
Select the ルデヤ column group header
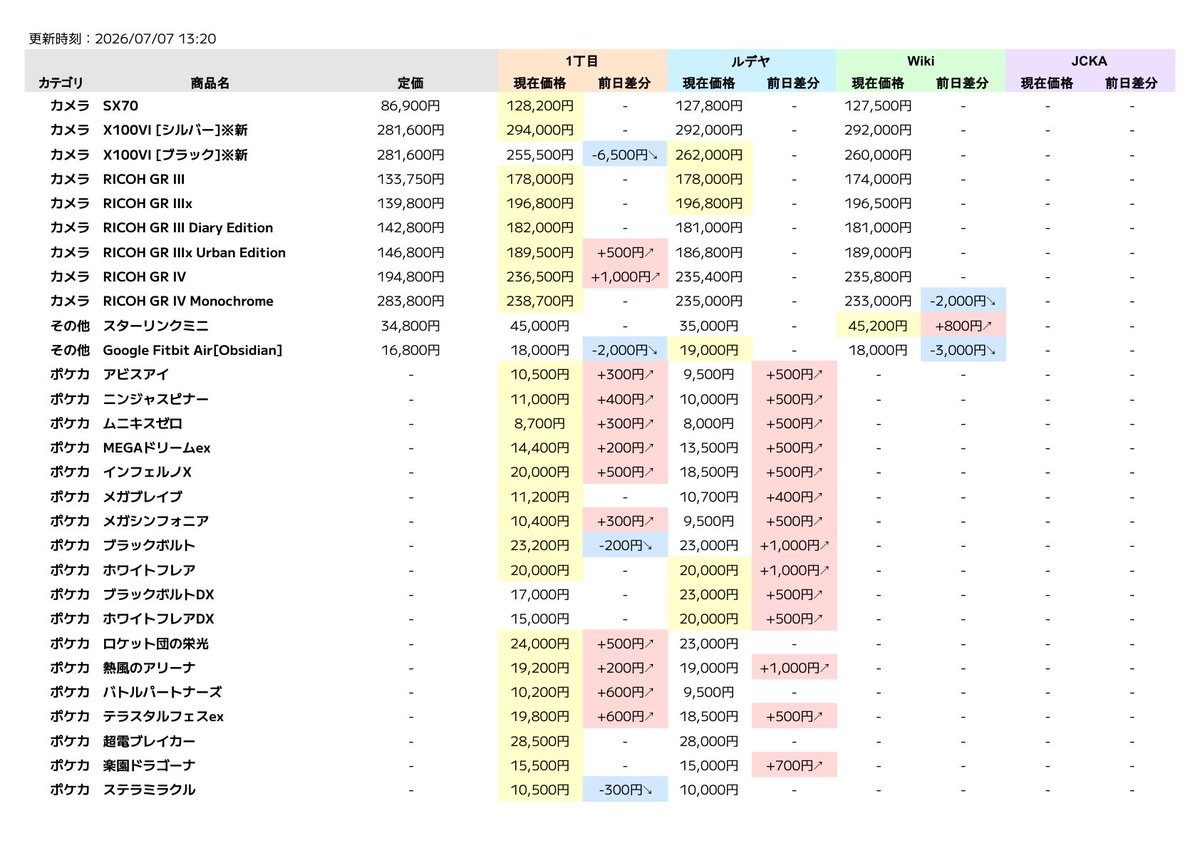[751, 61]
